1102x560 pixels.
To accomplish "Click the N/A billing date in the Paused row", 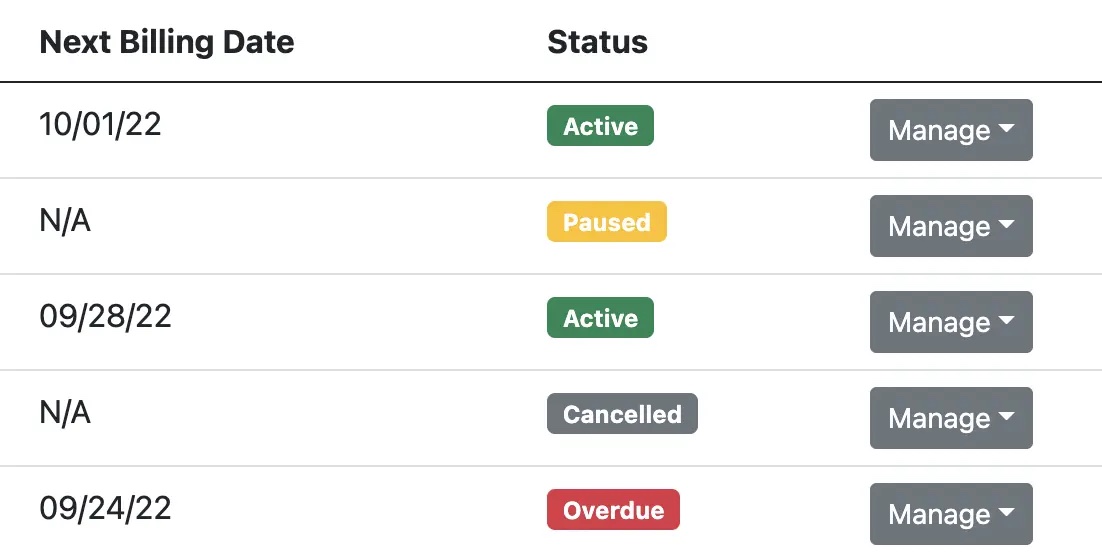I will point(65,221).
